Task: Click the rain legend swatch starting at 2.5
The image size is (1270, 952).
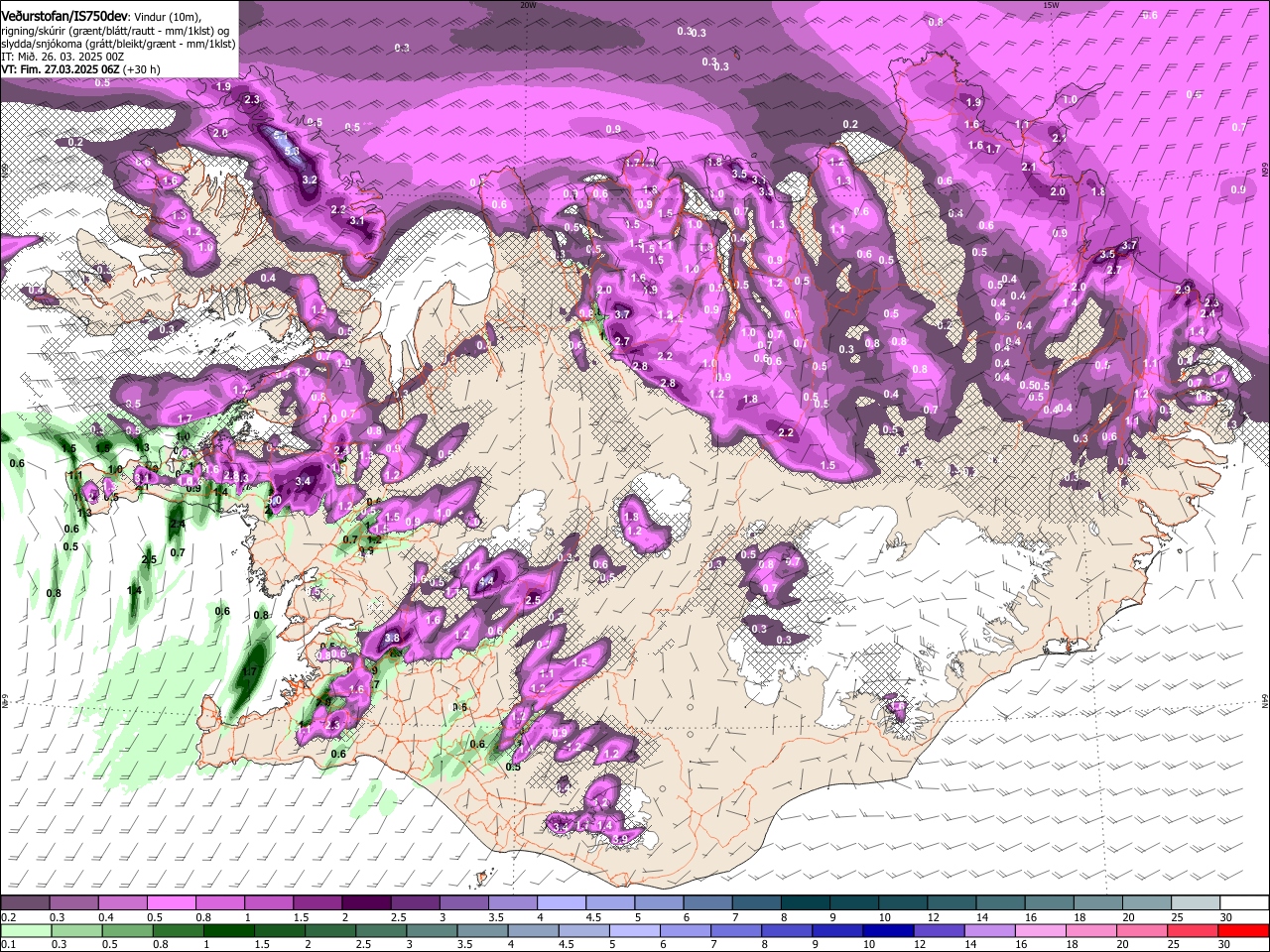Action: pos(382,931)
